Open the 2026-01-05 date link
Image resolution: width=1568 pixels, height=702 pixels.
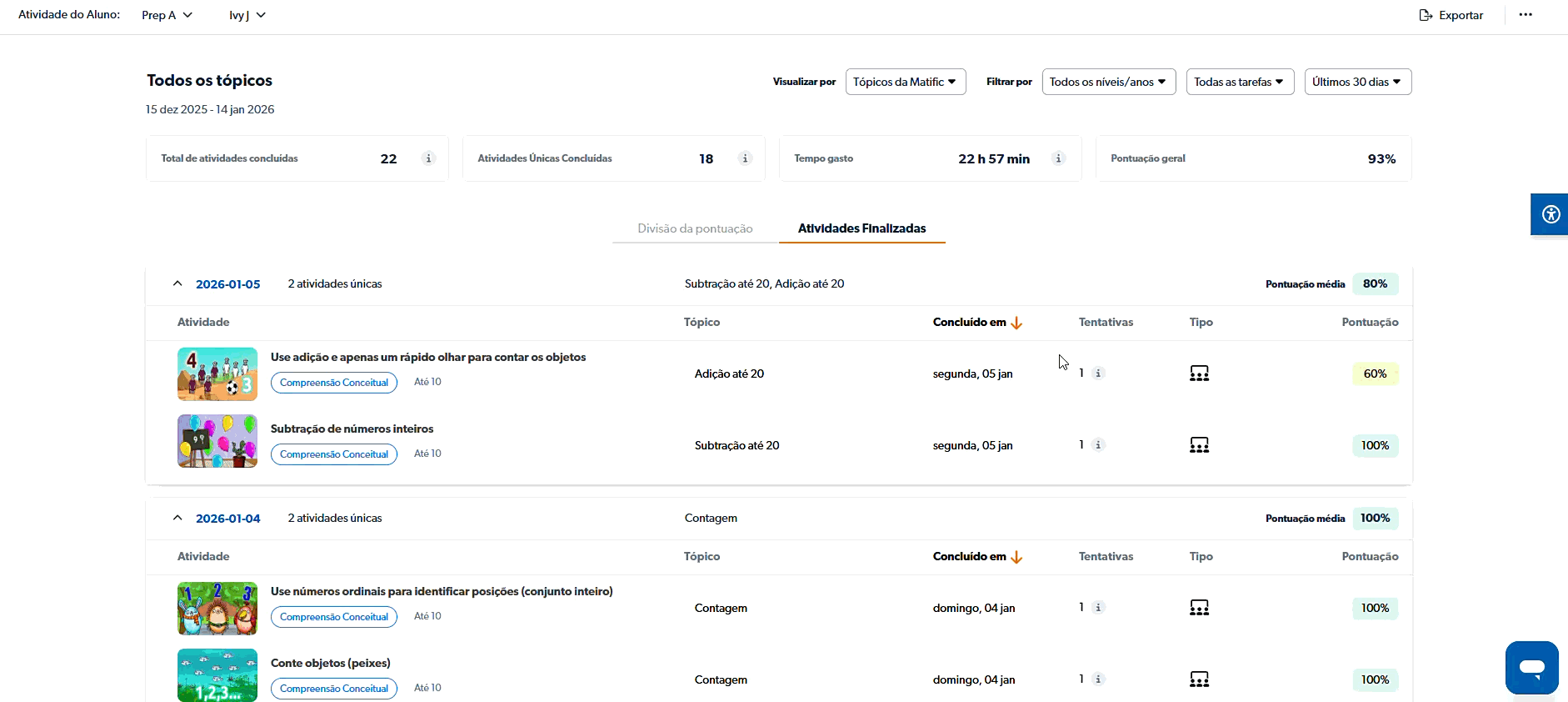[x=227, y=284]
